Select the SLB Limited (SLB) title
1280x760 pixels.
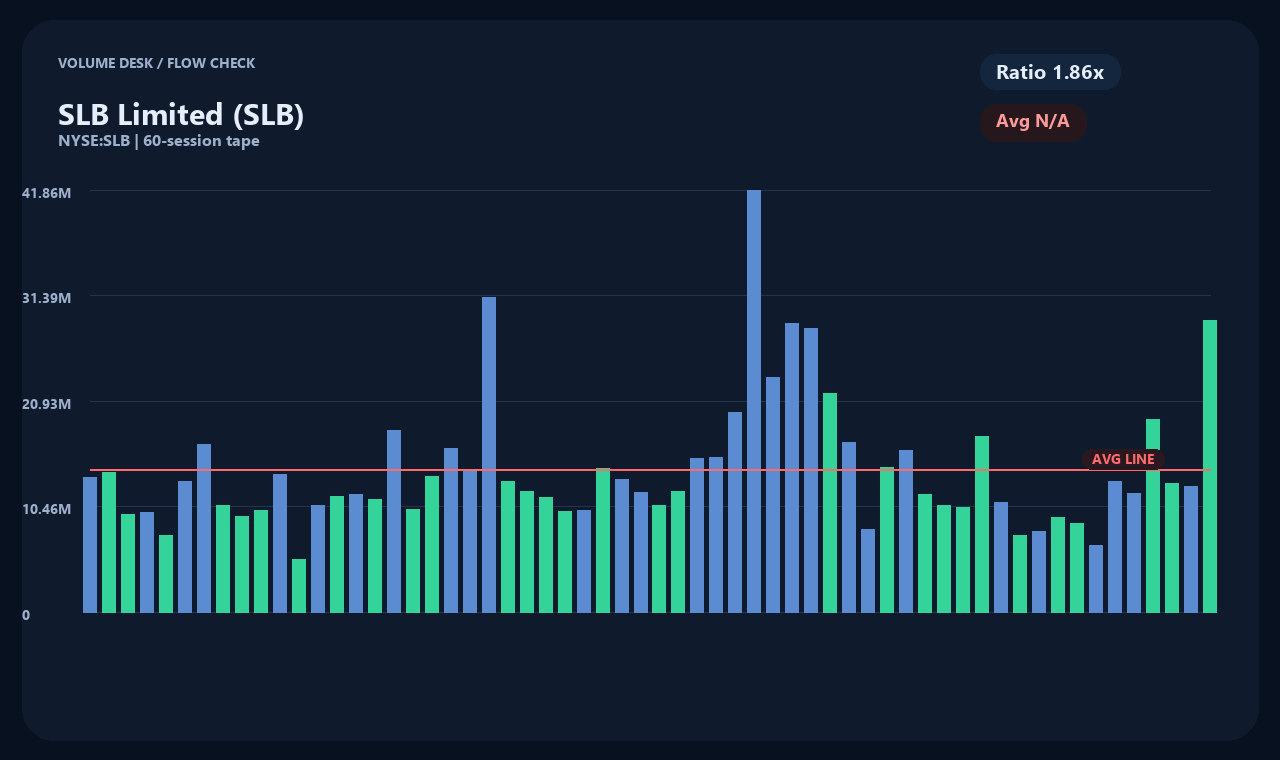coord(181,115)
